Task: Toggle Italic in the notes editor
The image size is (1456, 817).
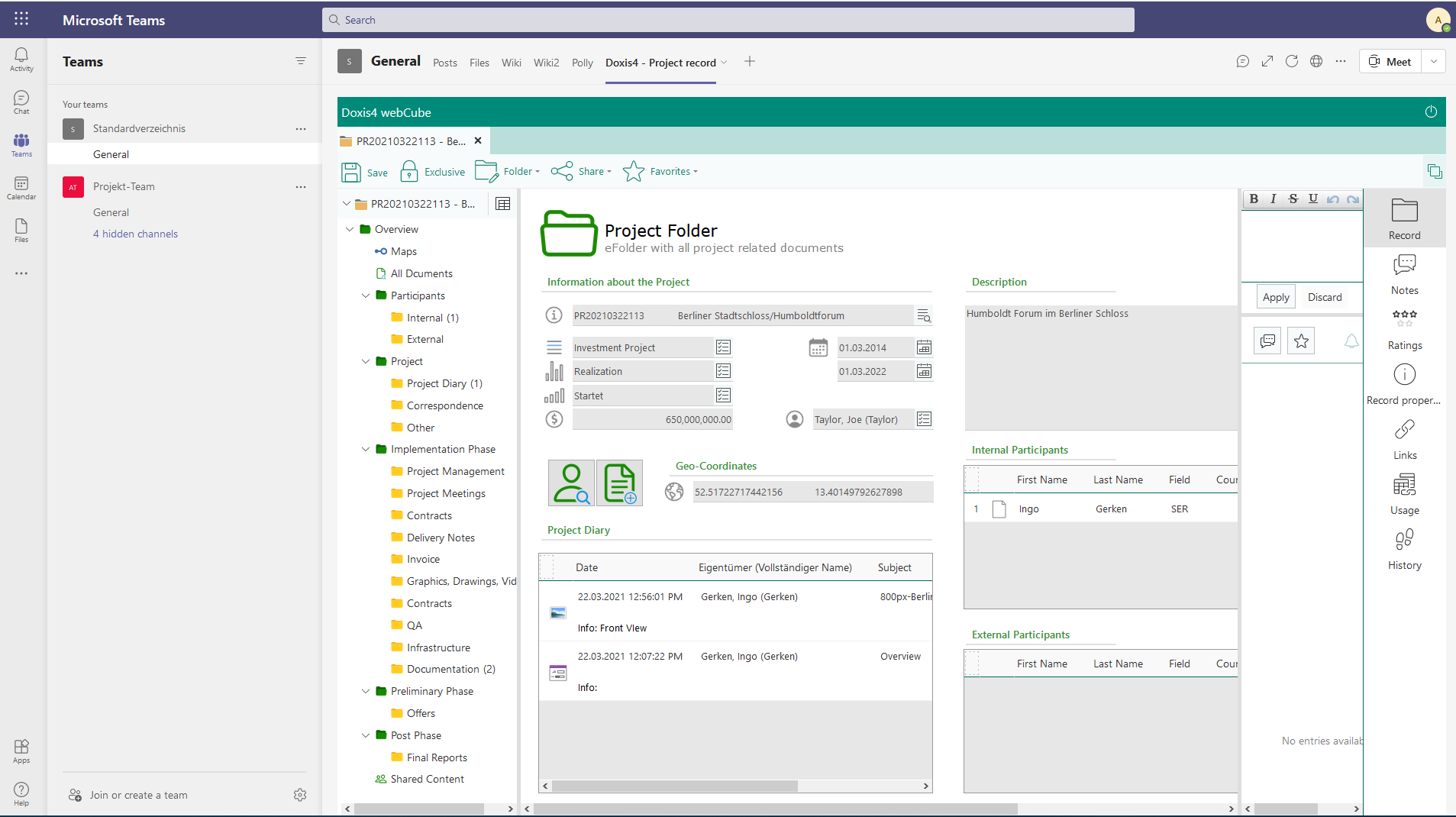Action: tap(1273, 199)
